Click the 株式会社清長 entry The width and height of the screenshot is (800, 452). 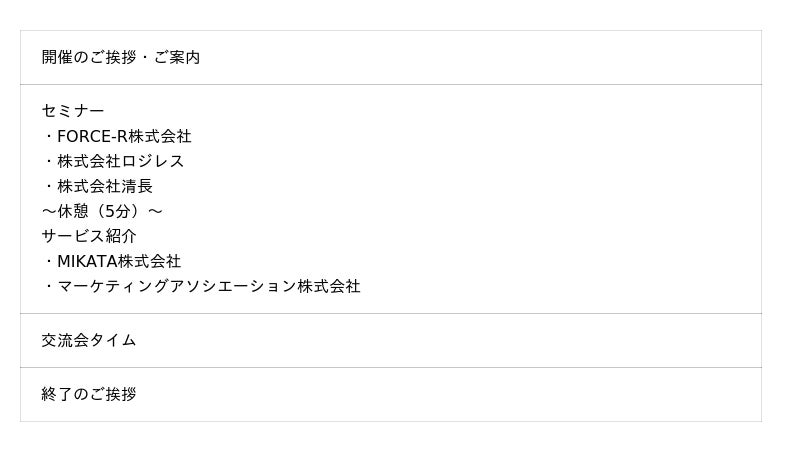(x=105, y=186)
